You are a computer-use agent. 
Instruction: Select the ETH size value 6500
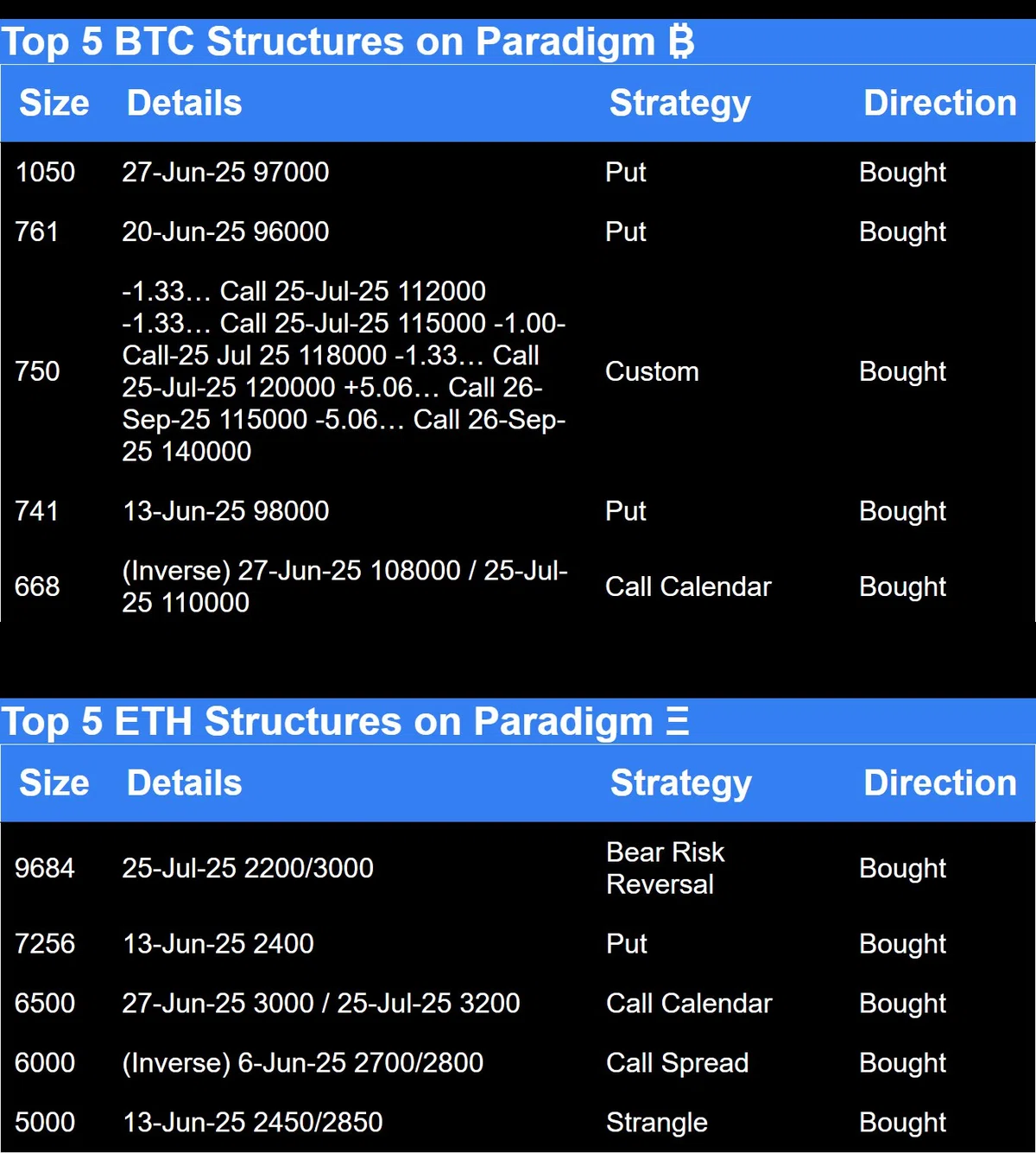(45, 1003)
